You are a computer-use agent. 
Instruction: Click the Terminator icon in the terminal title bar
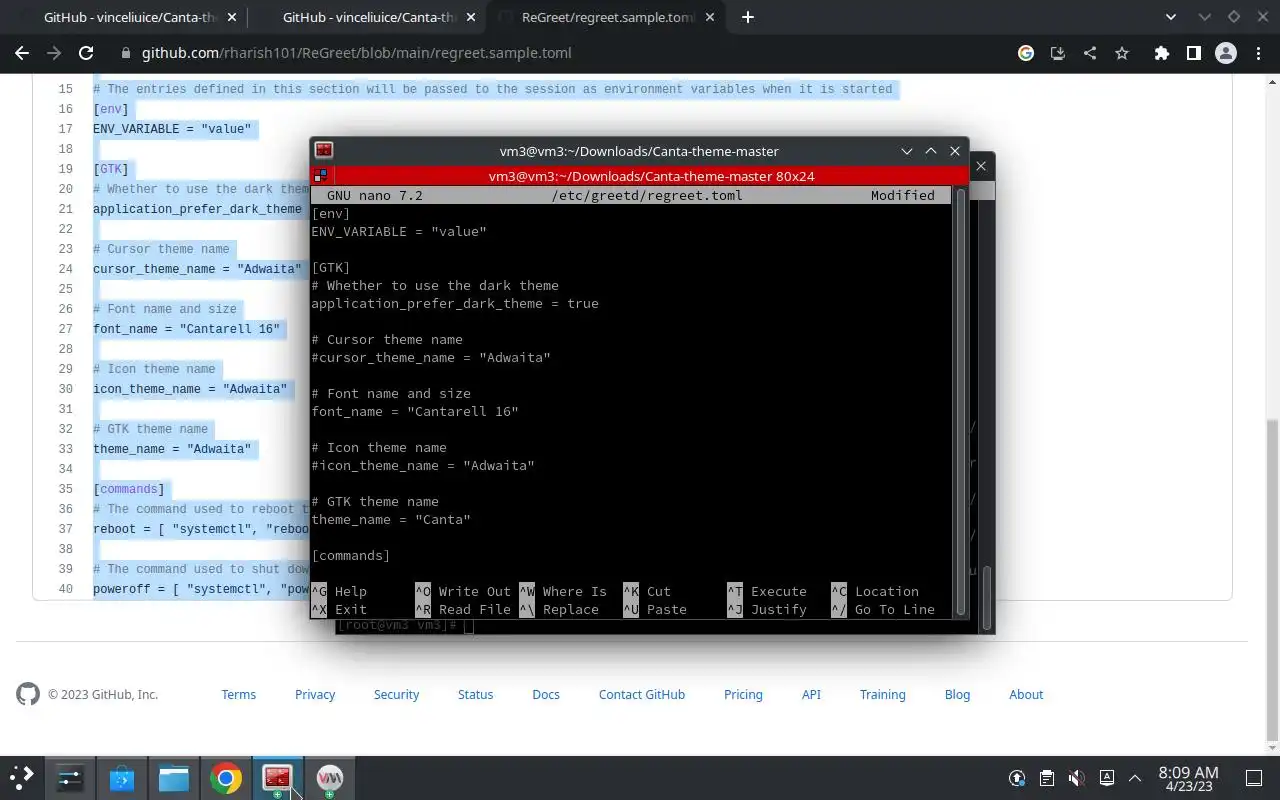[324, 151]
